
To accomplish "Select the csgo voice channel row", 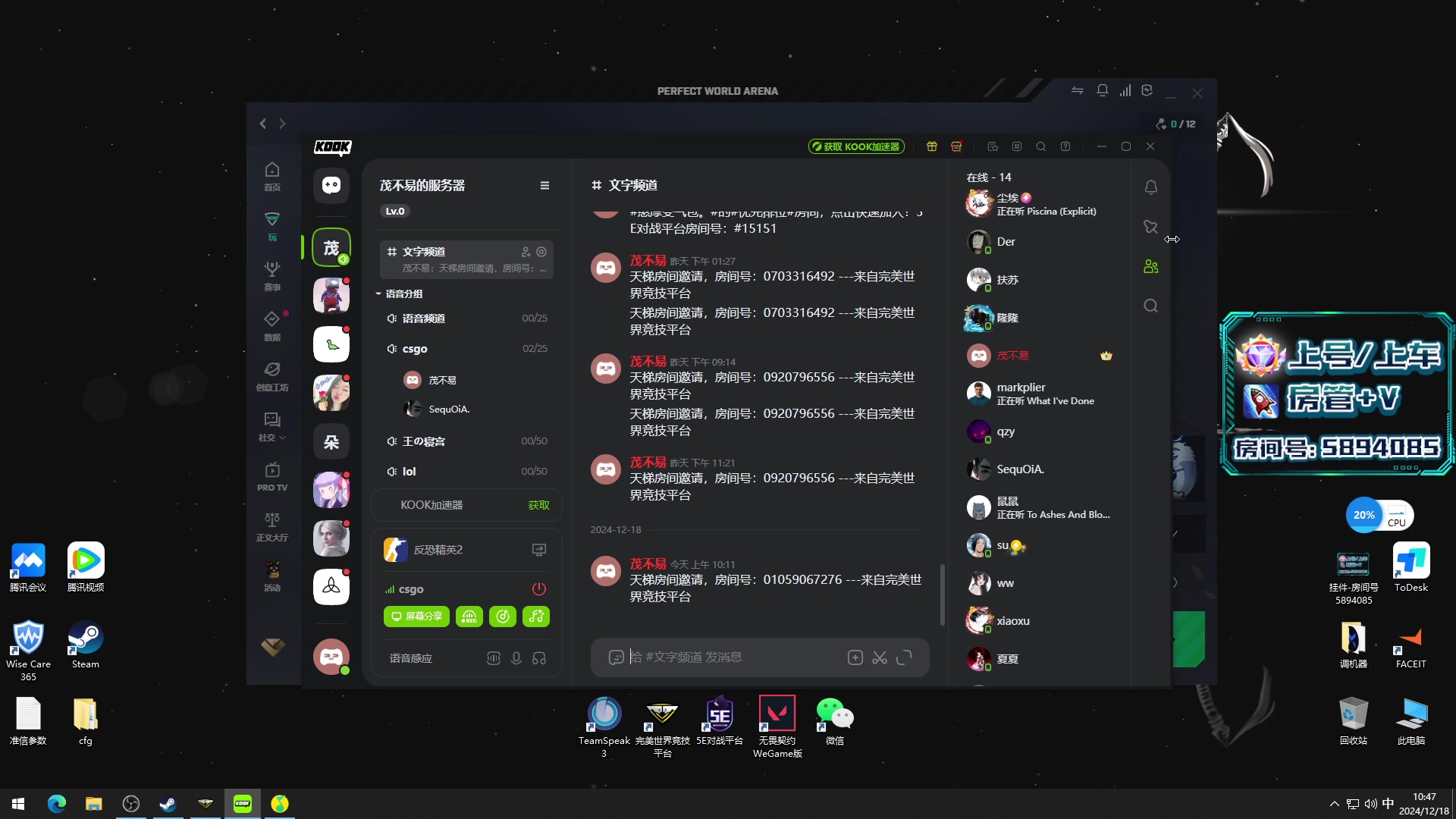I will (x=466, y=349).
